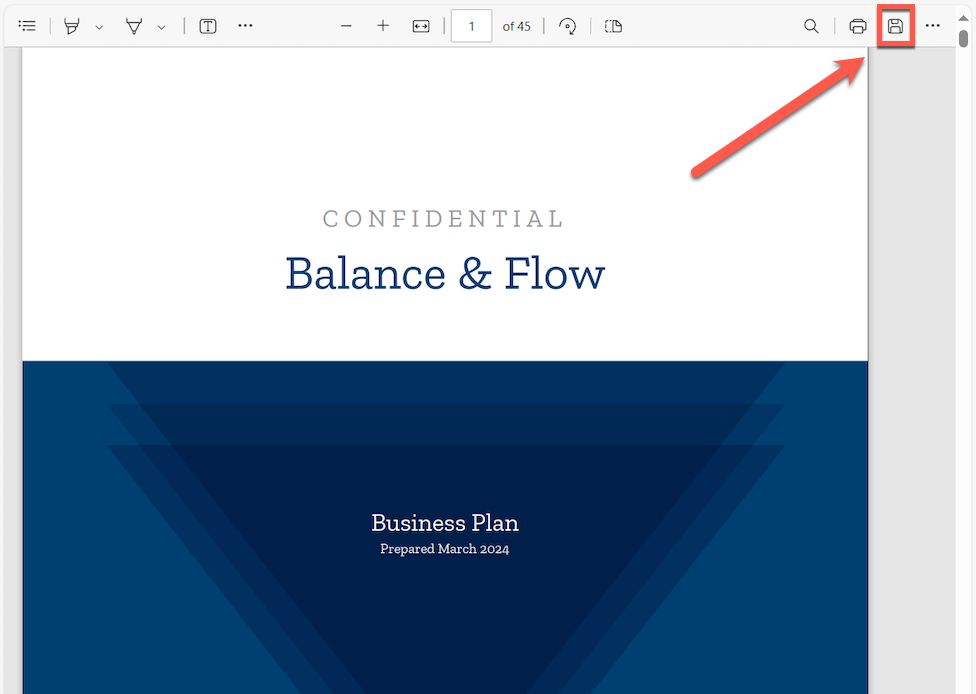The image size is (976, 694).
Task: Select the Draw pen tool
Action: click(134, 26)
